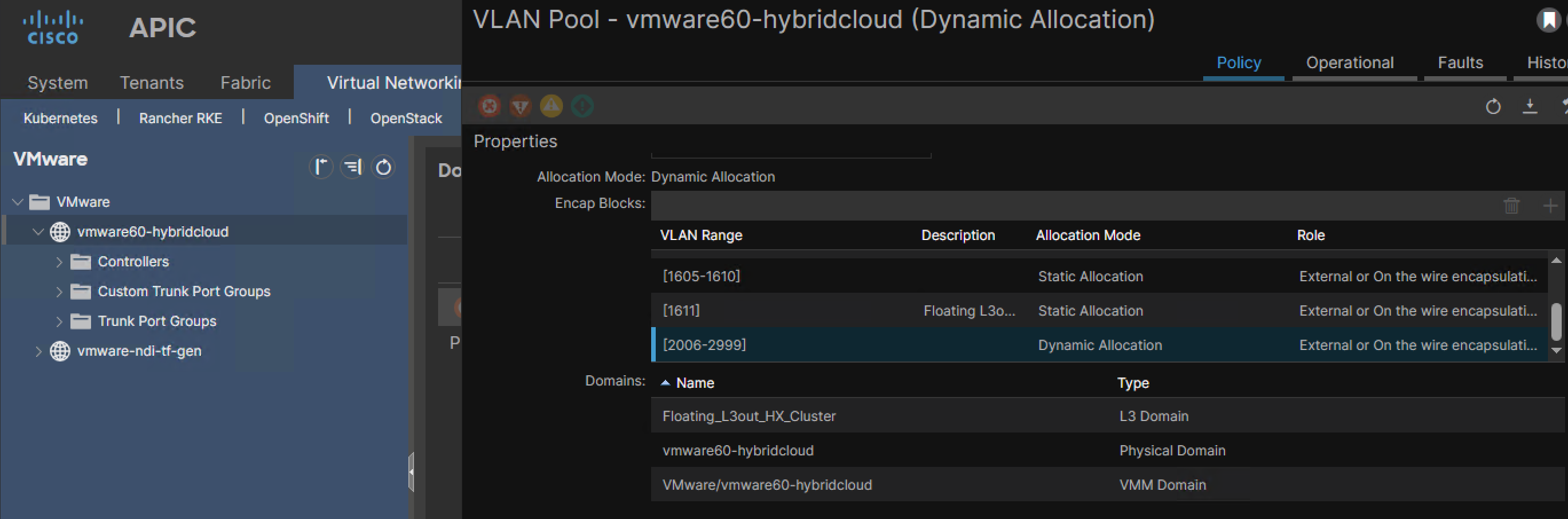The width and height of the screenshot is (1568, 519).
Task: Select the Floating_L3out_HX_Cluster domain row
Action: [1107, 416]
